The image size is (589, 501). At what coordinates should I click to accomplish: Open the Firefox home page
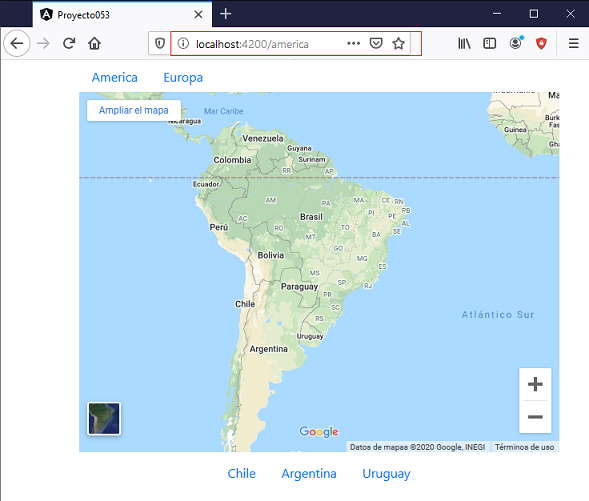(94, 44)
